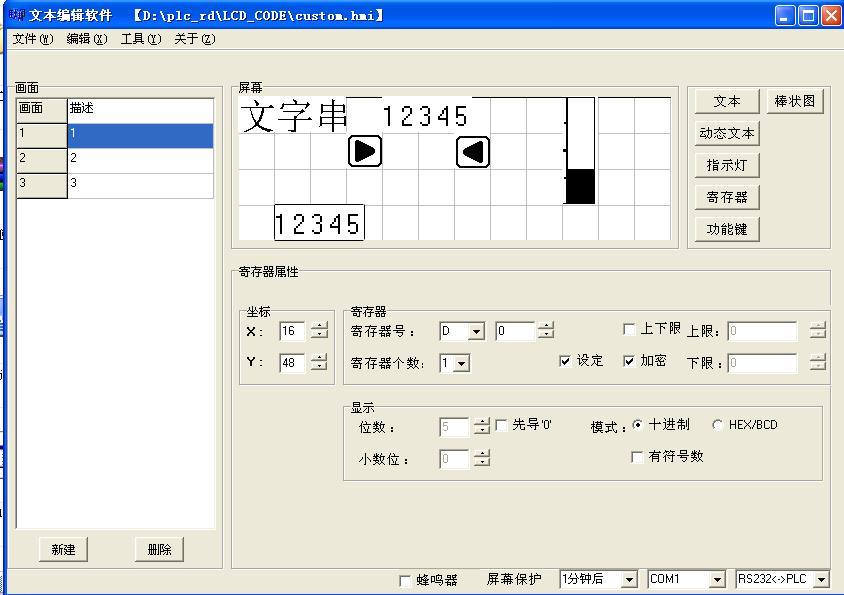Open the screen saver 1分钟后 dropdown
This screenshot has width=844, height=595.
click(629, 579)
